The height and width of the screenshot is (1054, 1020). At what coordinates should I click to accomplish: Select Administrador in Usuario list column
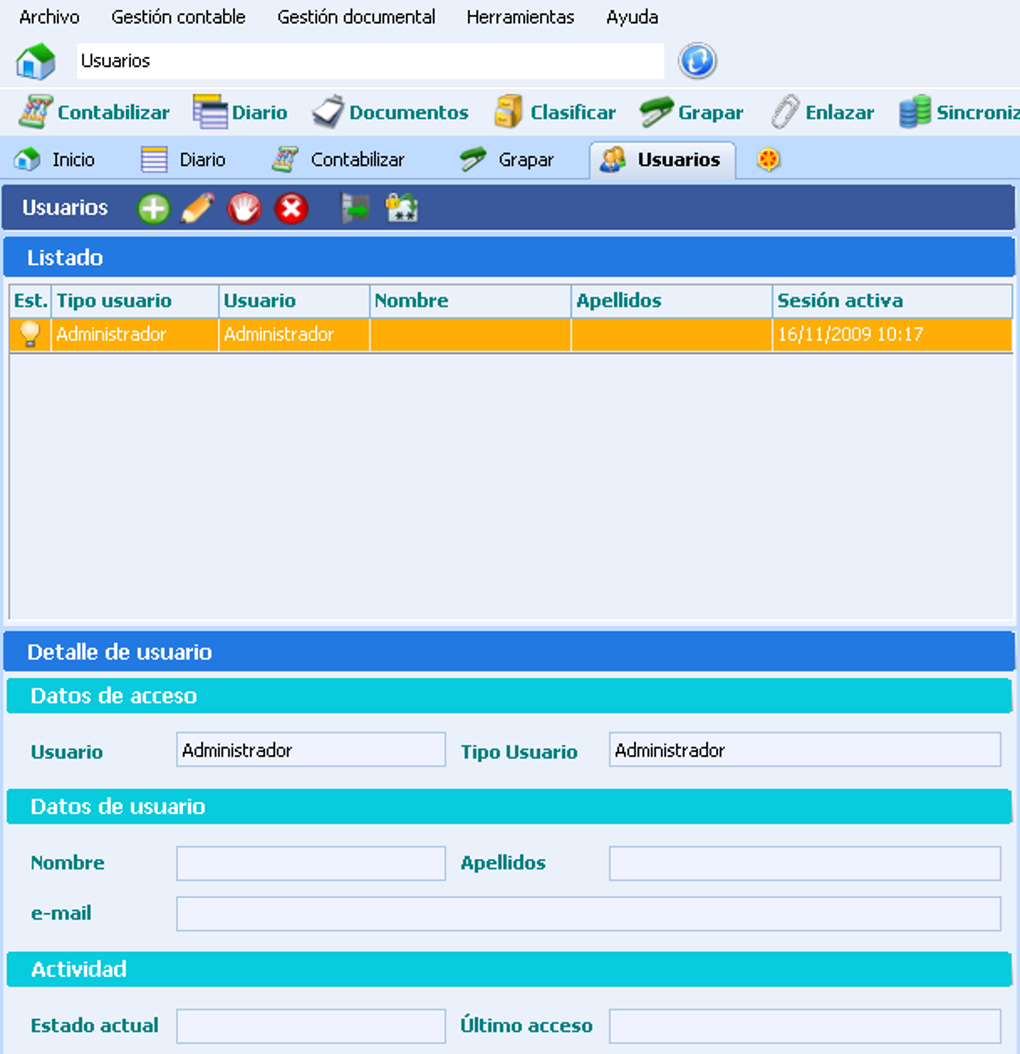294,334
